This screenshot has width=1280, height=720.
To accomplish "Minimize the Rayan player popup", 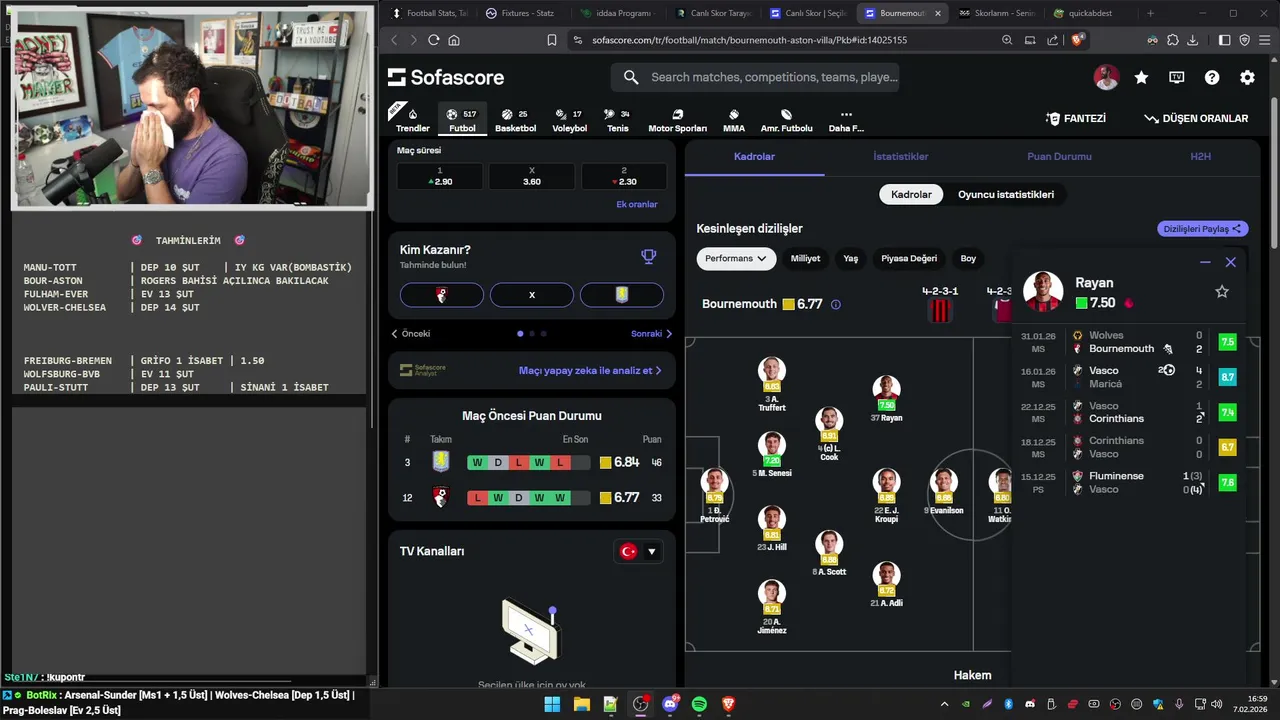I will pos(1205,262).
